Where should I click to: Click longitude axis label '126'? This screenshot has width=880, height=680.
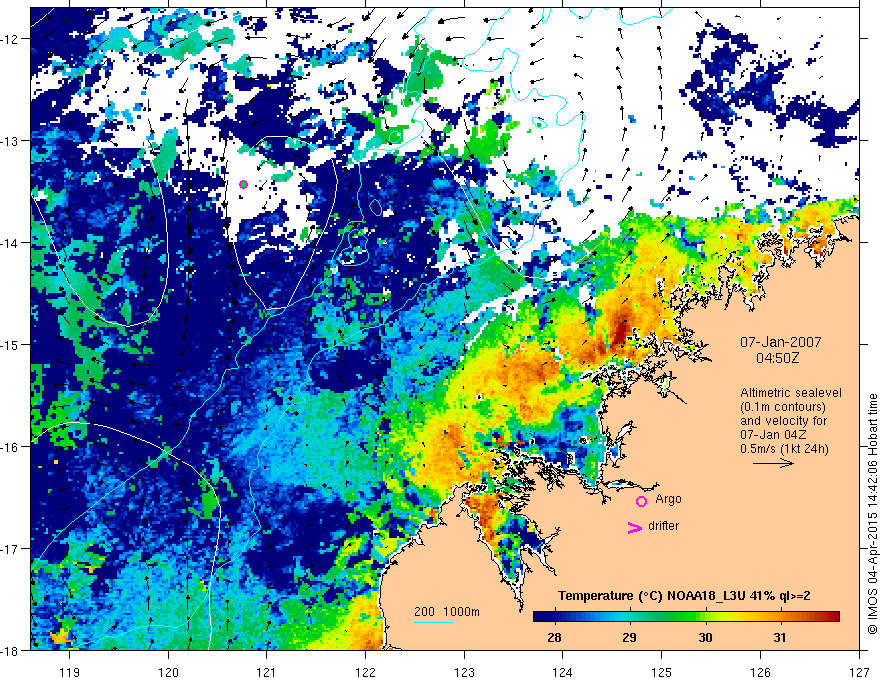point(760,672)
